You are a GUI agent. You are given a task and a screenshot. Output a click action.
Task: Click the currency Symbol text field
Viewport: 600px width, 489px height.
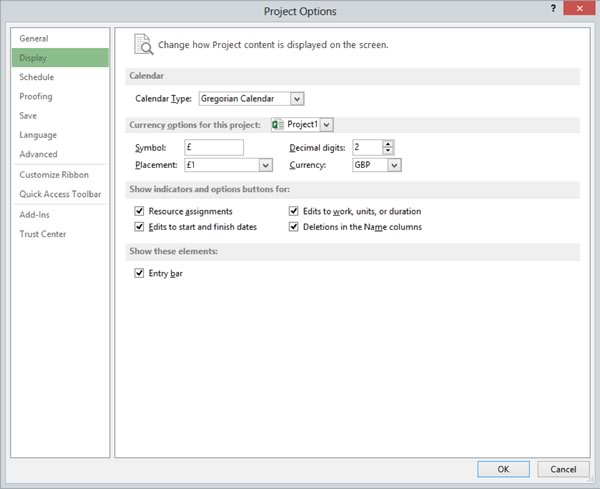click(214, 147)
